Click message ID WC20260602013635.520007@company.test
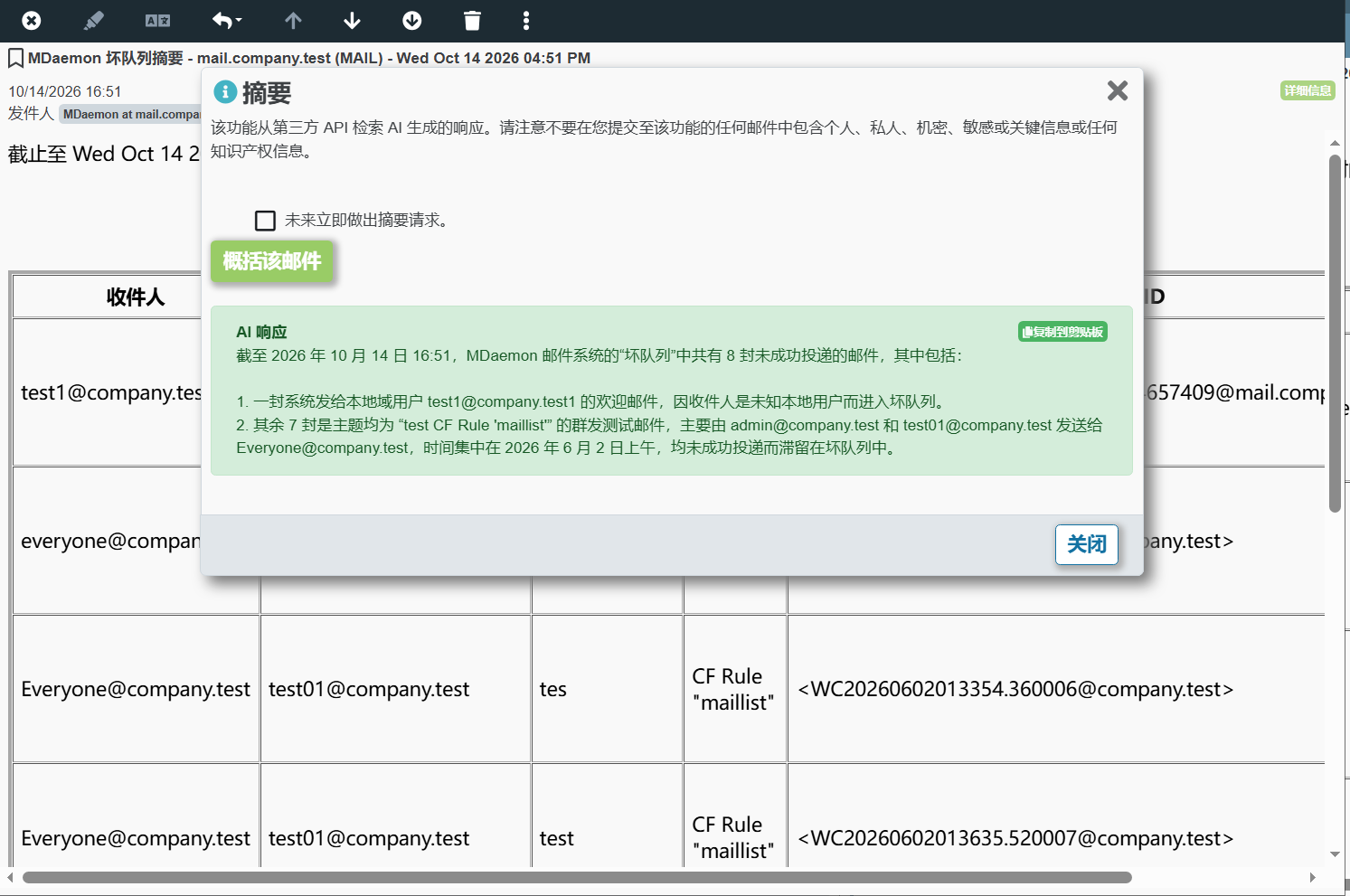The height and width of the screenshot is (896, 1350). pyautogui.click(x=1015, y=838)
